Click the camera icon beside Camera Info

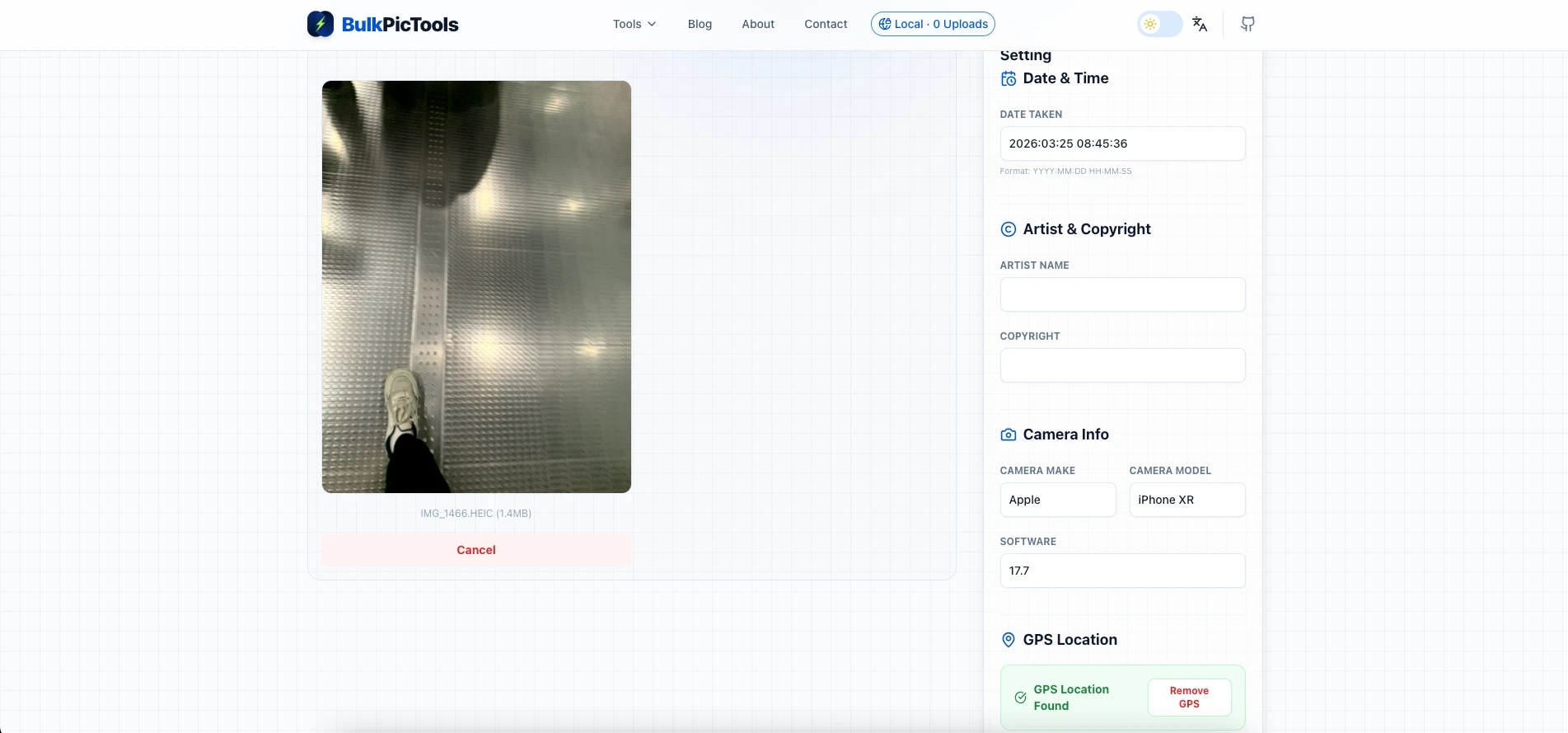(1009, 435)
